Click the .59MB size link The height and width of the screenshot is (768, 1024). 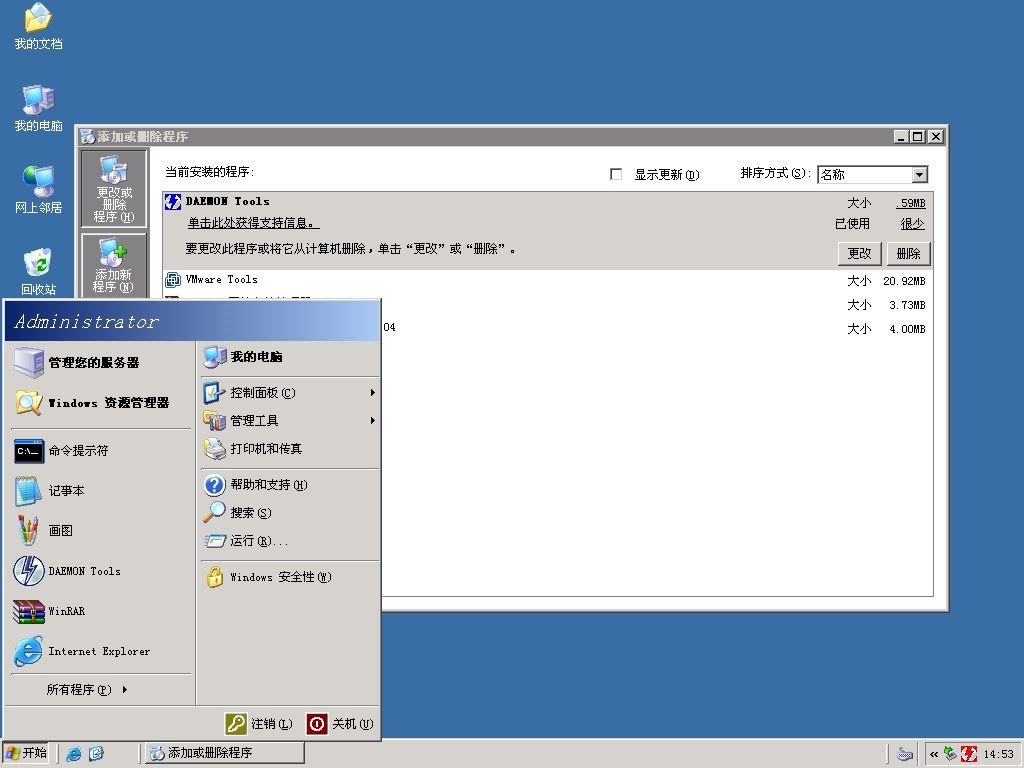pyautogui.click(x=911, y=203)
